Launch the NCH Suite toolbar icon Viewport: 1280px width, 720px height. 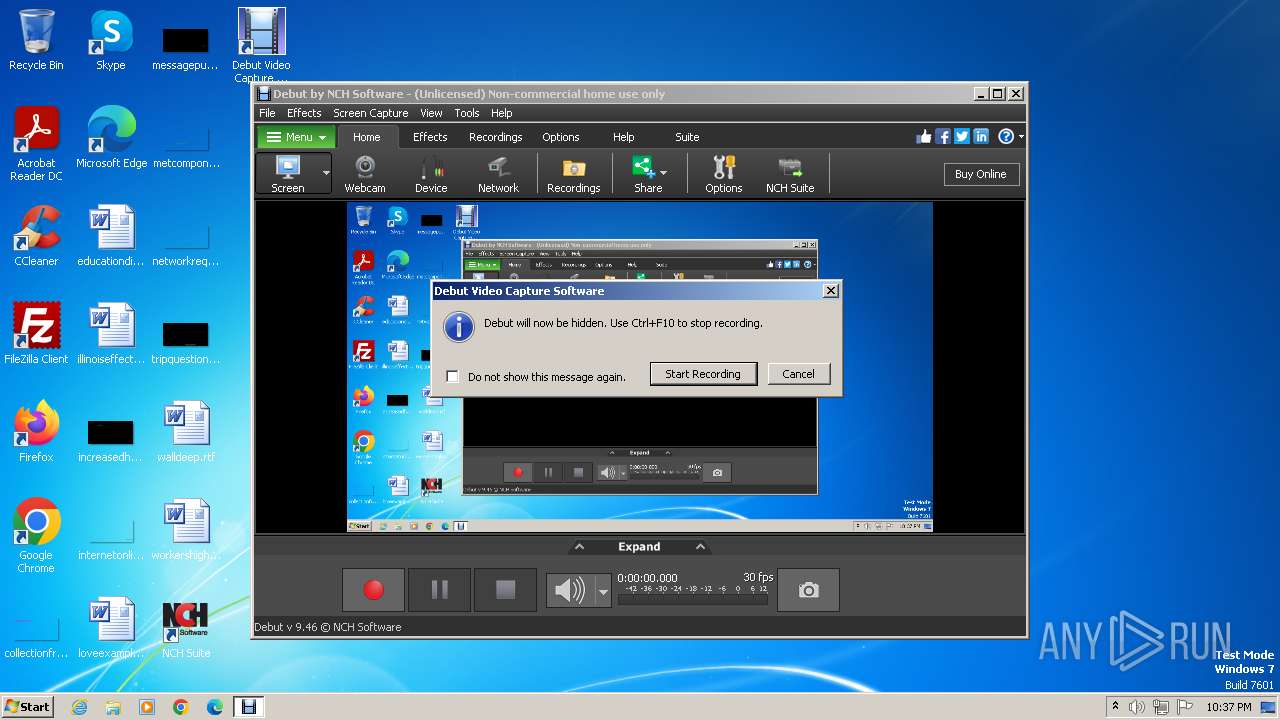[790, 174]
